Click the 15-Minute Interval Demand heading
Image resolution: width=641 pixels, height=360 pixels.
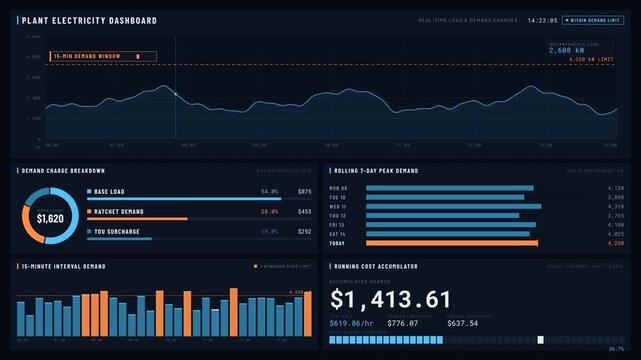pyautogui.click(x=63, y=266)
